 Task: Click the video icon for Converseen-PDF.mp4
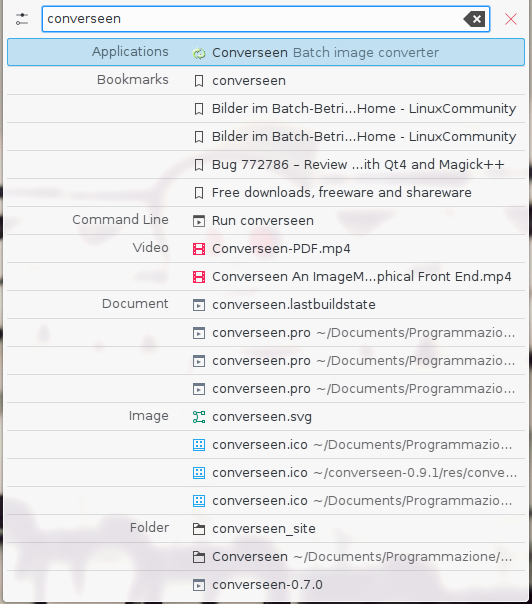(x=199, y=249)
